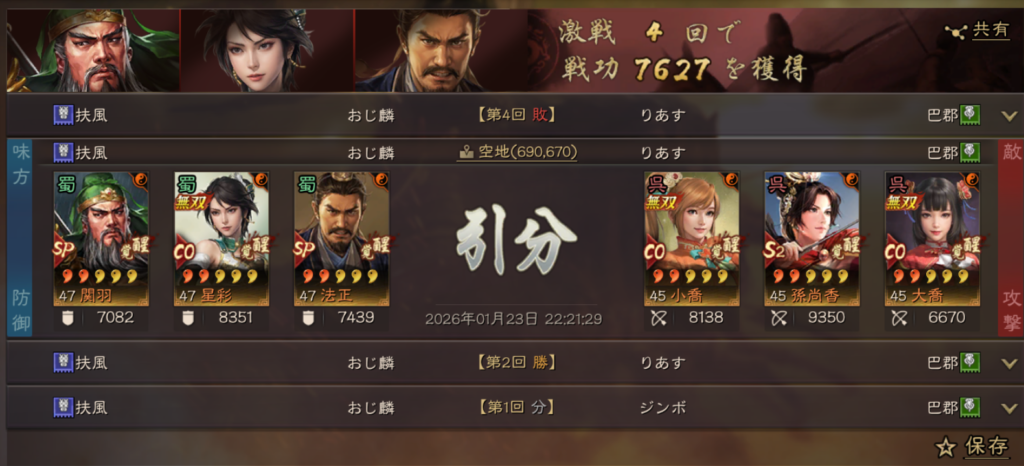This screenshot has width=1024, height=466.
Task: Click the 保存 star icon
Action: (945, 448)
